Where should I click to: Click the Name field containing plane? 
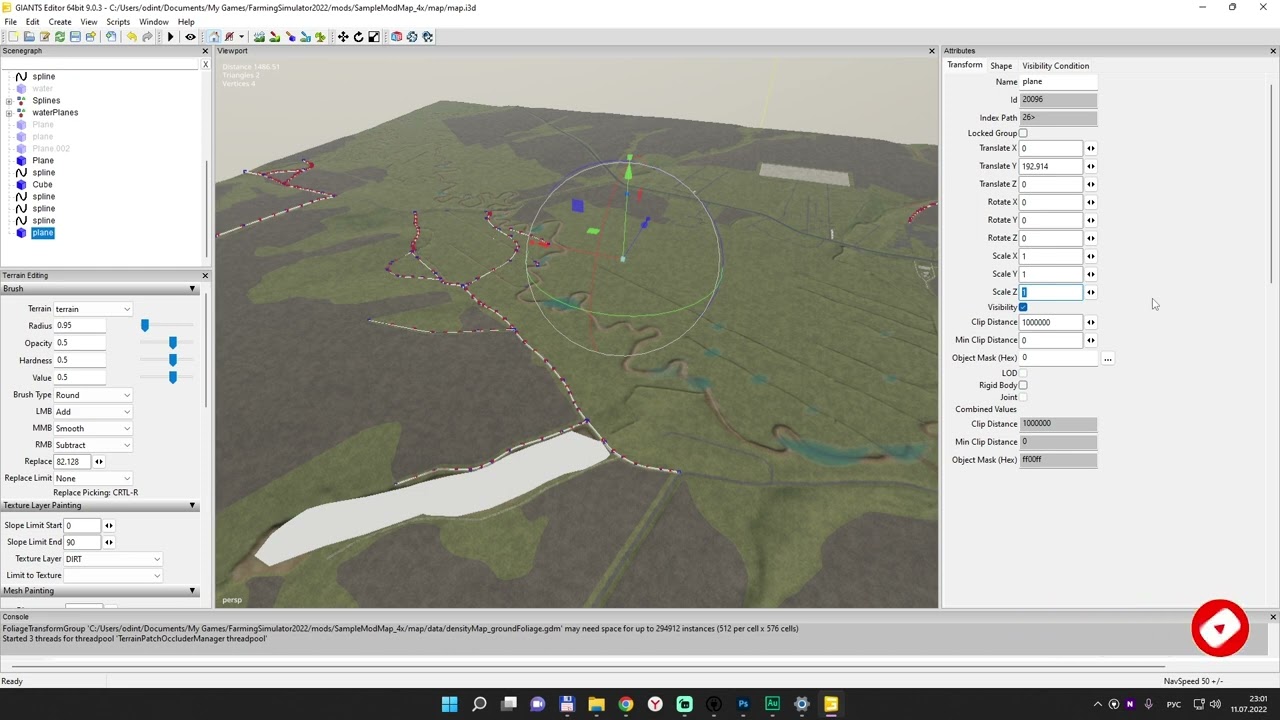1058,82
